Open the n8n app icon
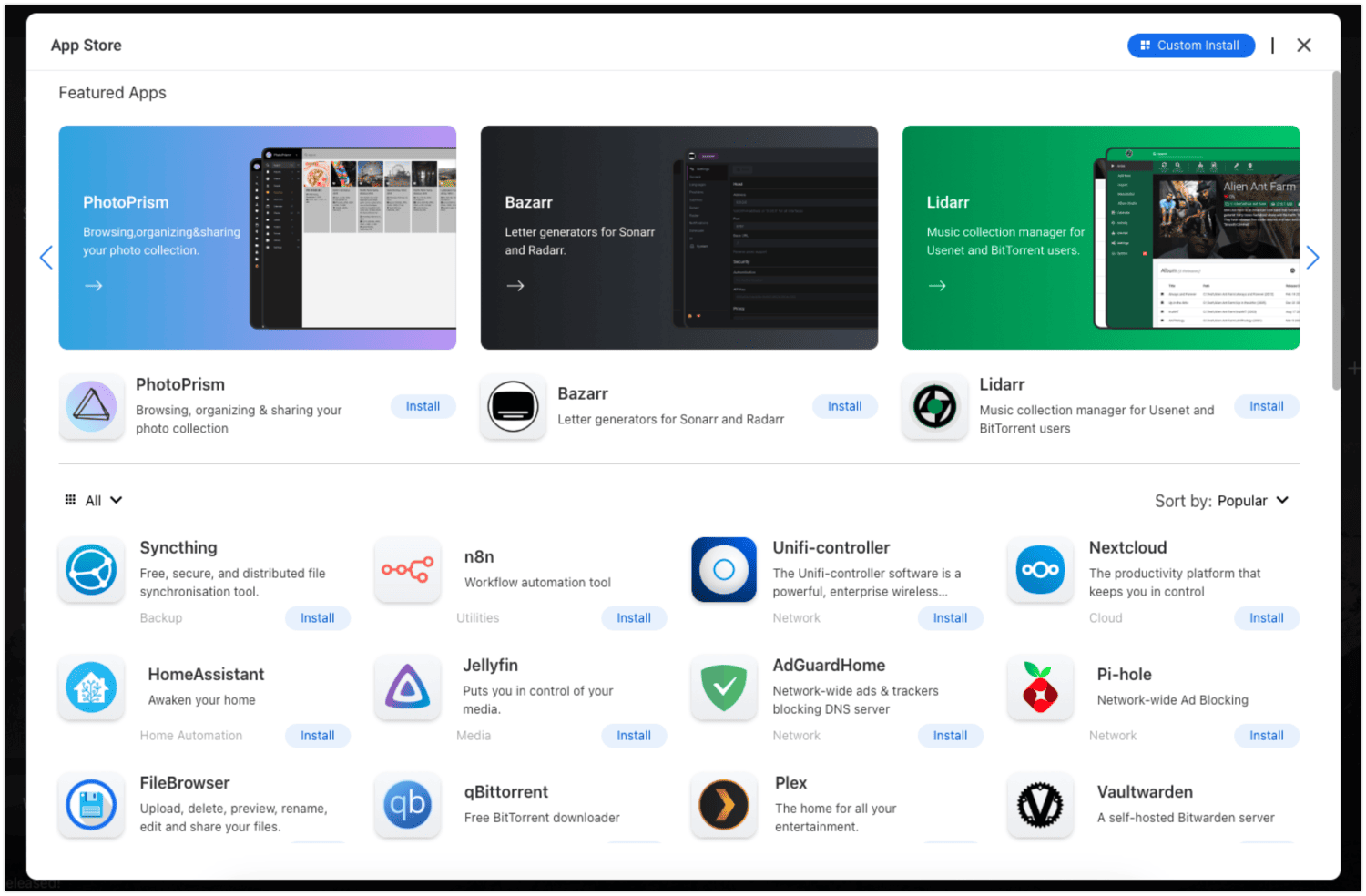The image size is (1366, 896). pos(407,570)
